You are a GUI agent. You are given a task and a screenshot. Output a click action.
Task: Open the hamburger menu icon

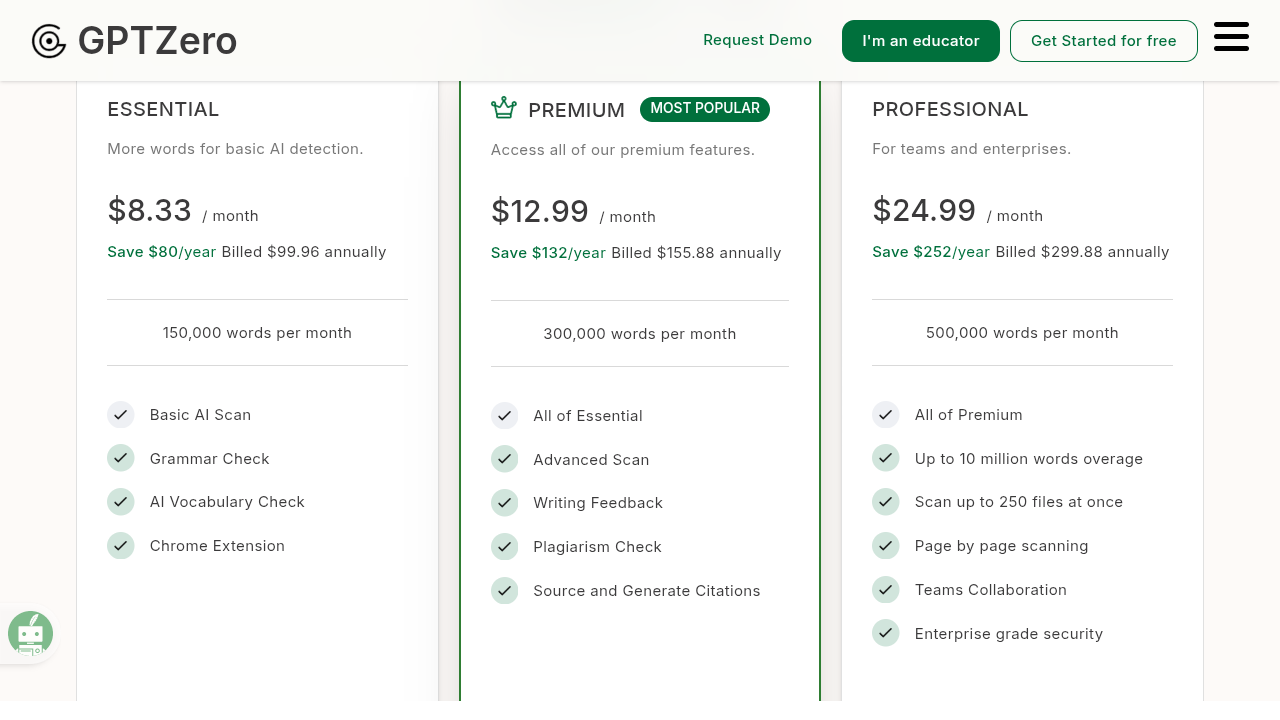[x=1231, y=37]
